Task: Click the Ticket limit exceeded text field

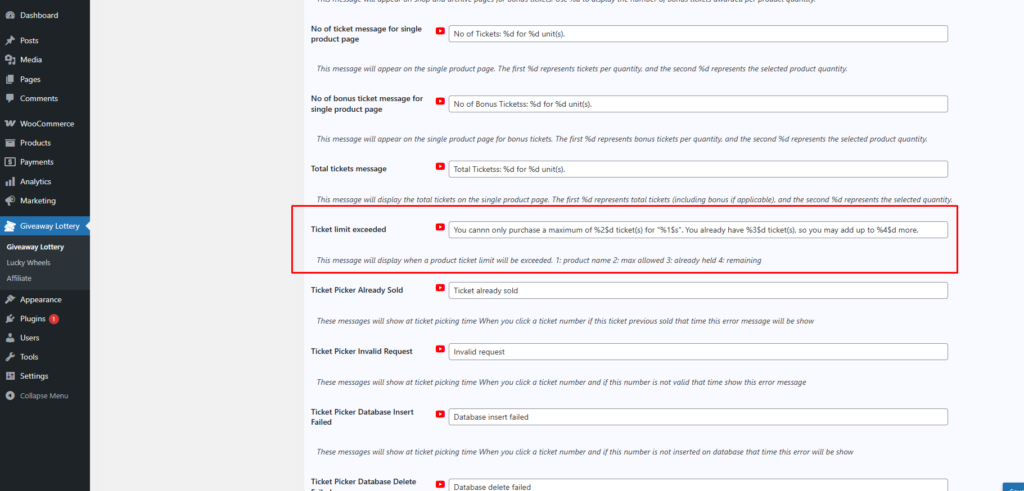Action: (697, 230)
